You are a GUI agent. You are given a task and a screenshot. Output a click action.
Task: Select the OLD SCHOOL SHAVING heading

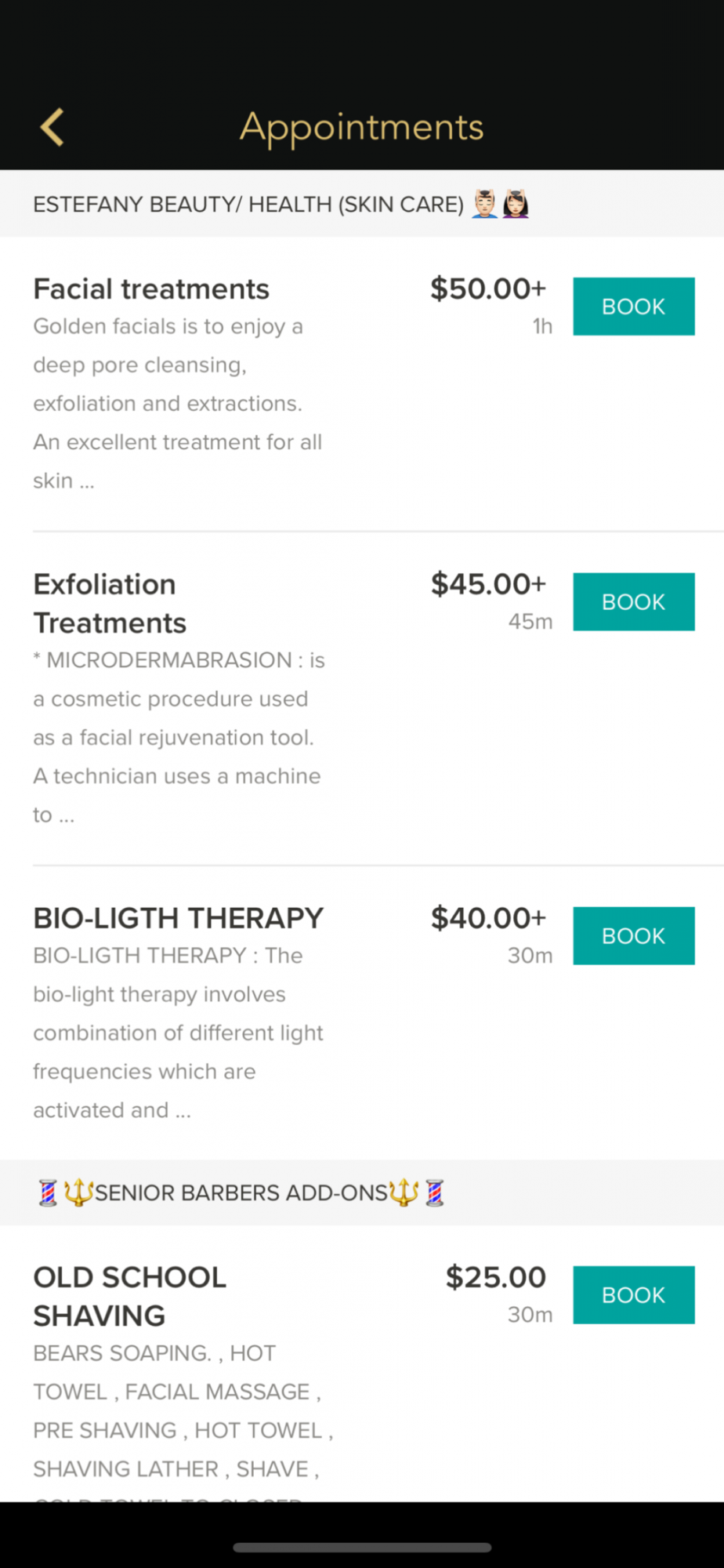(129, 1297)
